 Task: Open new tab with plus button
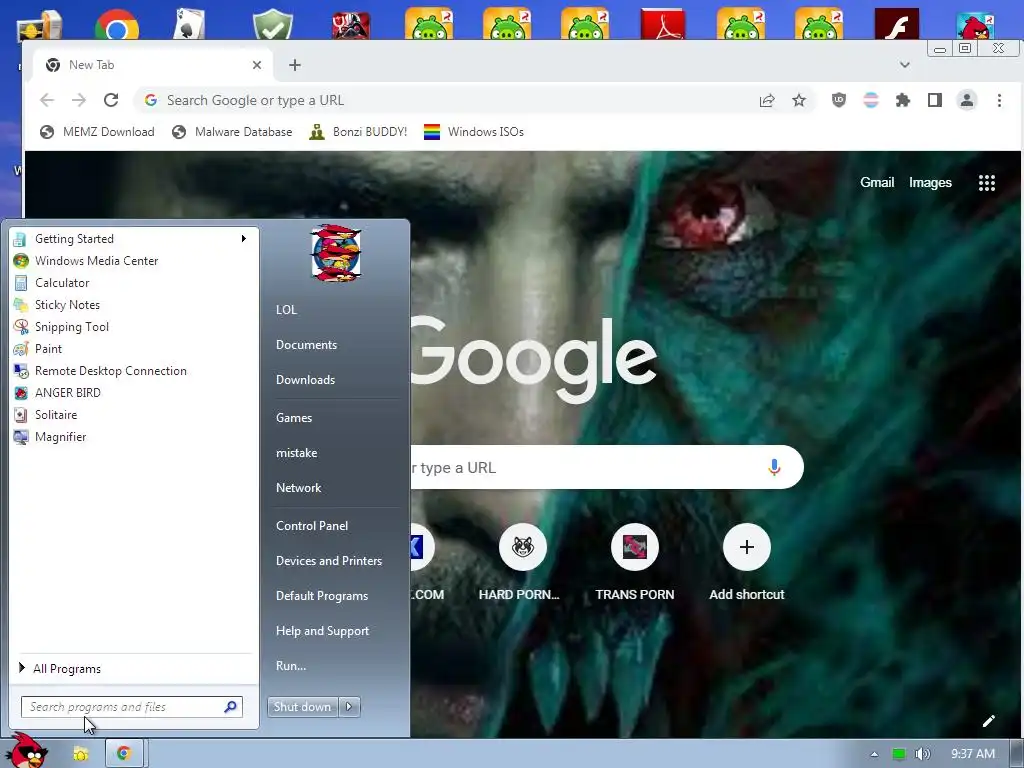pyautogui.click(x=295, y=65)
